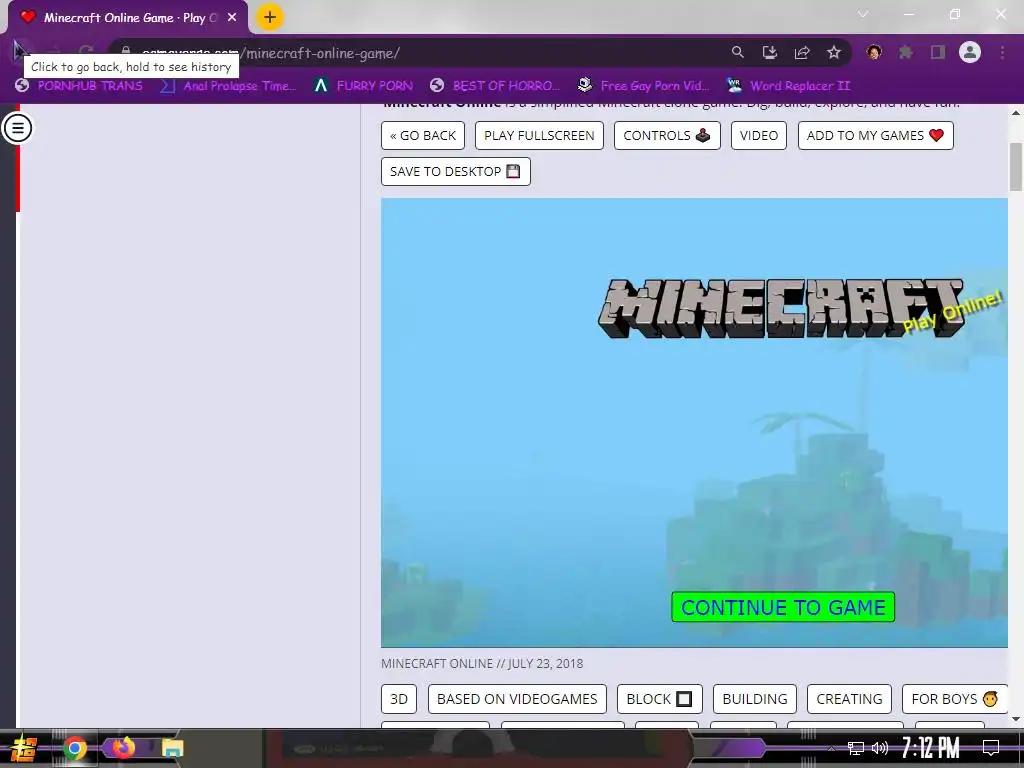Click the page vertical scrollbar thumb
1024x768 pixels.
(x=1016, y=167)
